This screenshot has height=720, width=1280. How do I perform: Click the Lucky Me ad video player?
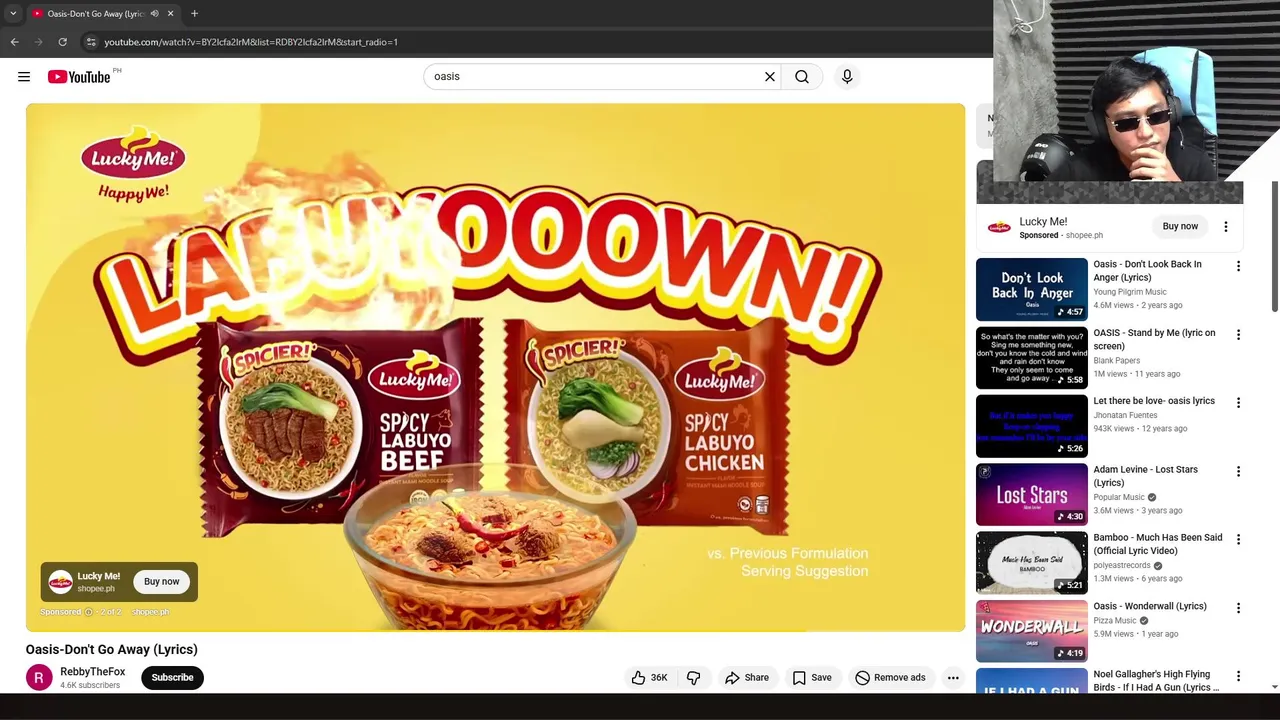click(x=496, y=367)
